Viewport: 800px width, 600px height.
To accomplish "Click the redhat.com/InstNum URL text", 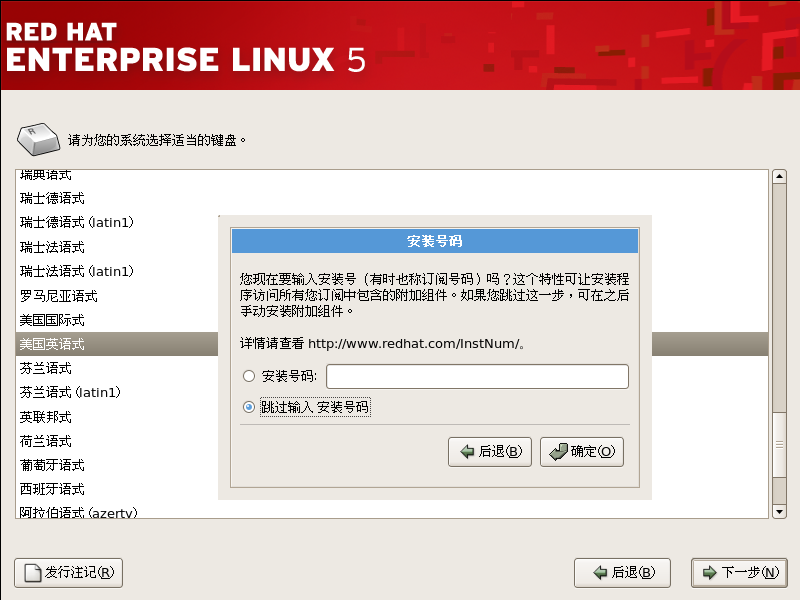I will 414,343.
